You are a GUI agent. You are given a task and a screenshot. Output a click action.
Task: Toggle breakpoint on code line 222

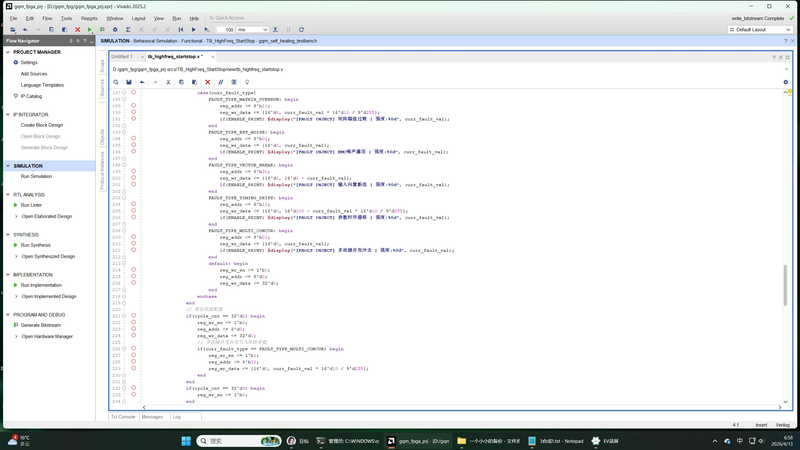coord(134,322)
